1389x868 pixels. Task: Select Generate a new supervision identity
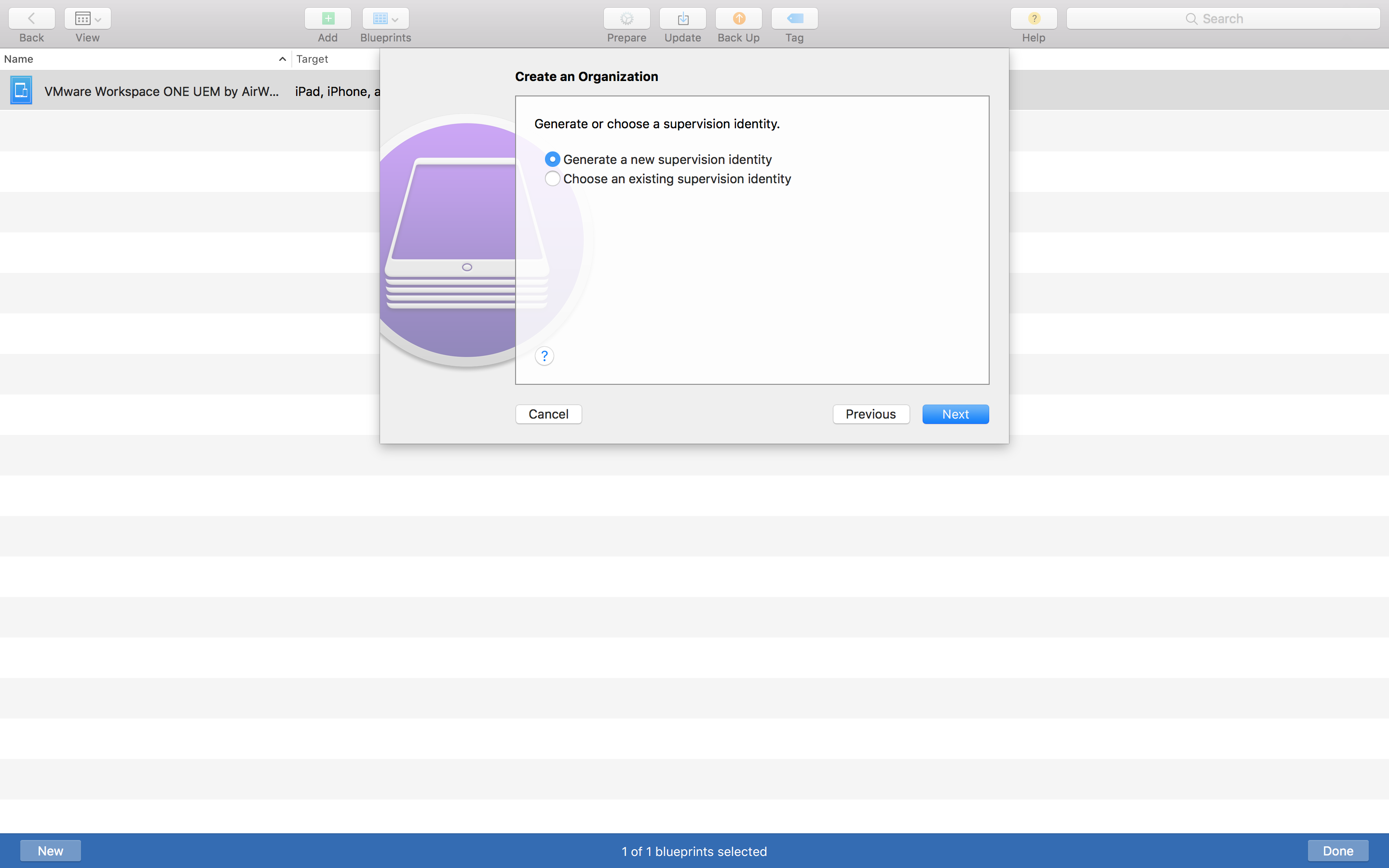pyautogui.click(x=552, y=159)
